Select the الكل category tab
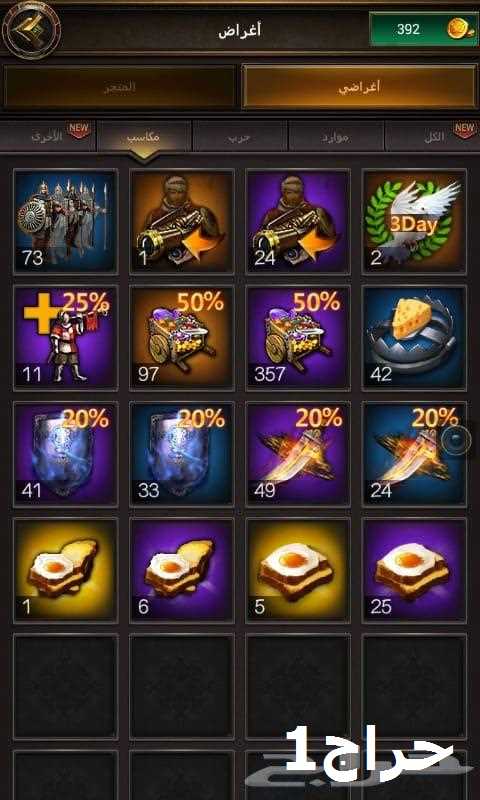 point(432,137)
